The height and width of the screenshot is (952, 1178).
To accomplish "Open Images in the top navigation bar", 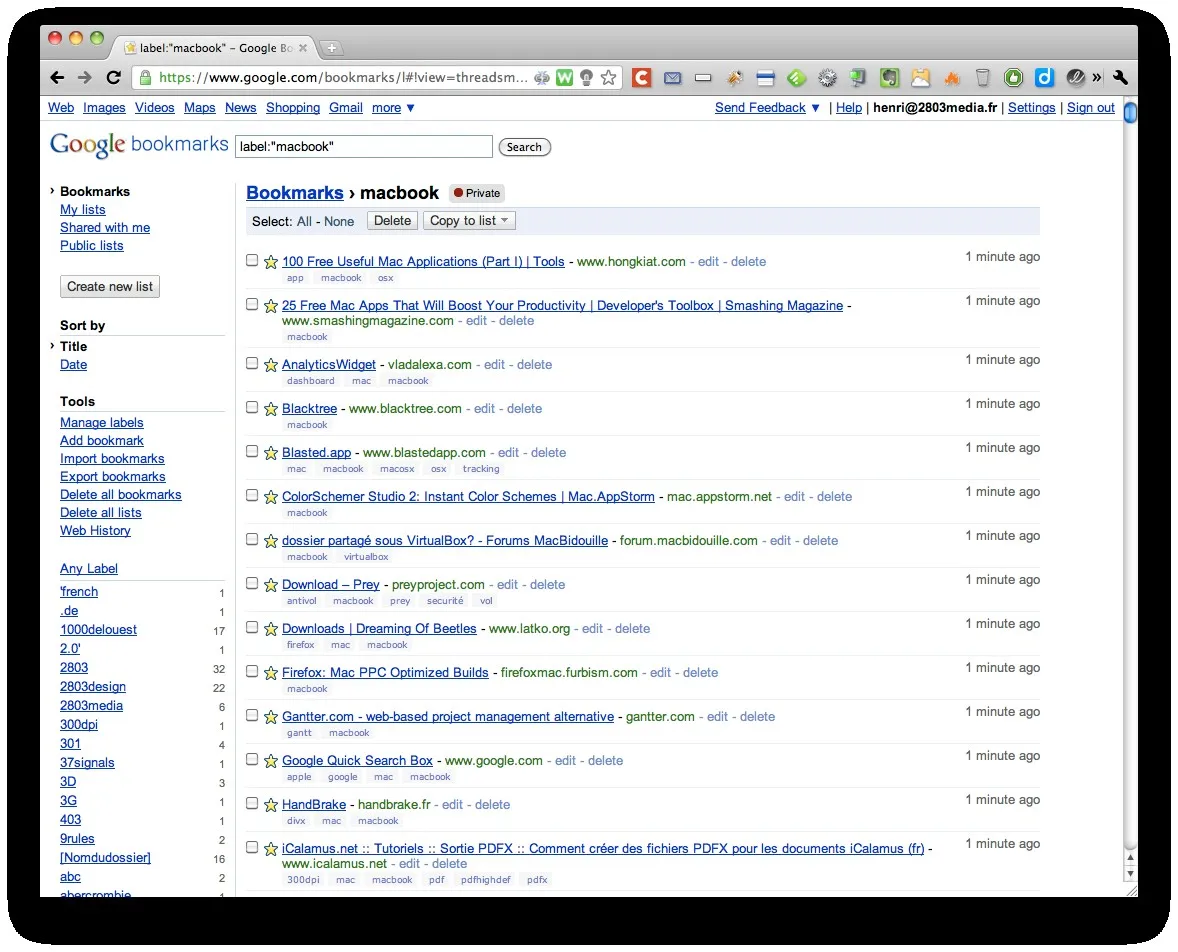I will point(104,107).
